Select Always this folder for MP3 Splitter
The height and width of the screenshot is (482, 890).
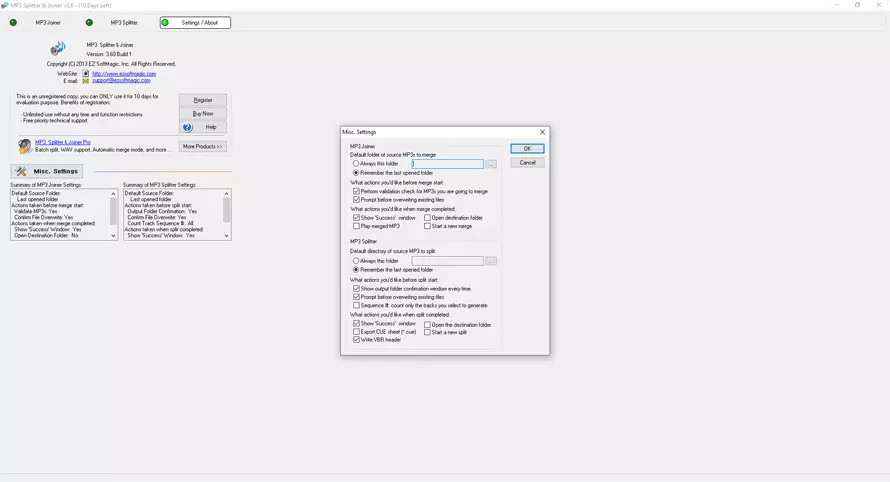click(x=356, y=261)
